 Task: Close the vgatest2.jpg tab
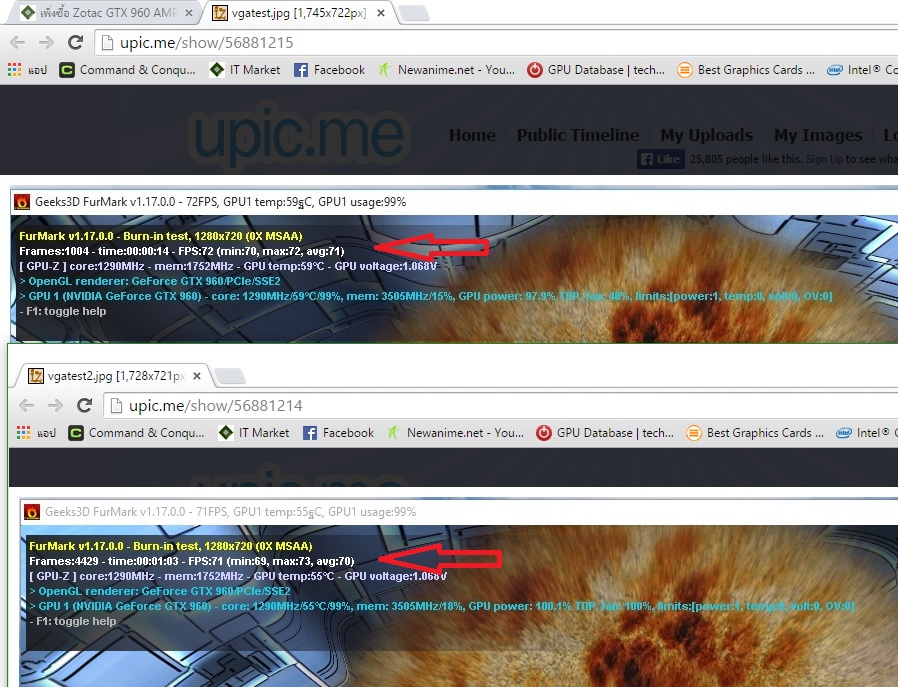point(196,376)
